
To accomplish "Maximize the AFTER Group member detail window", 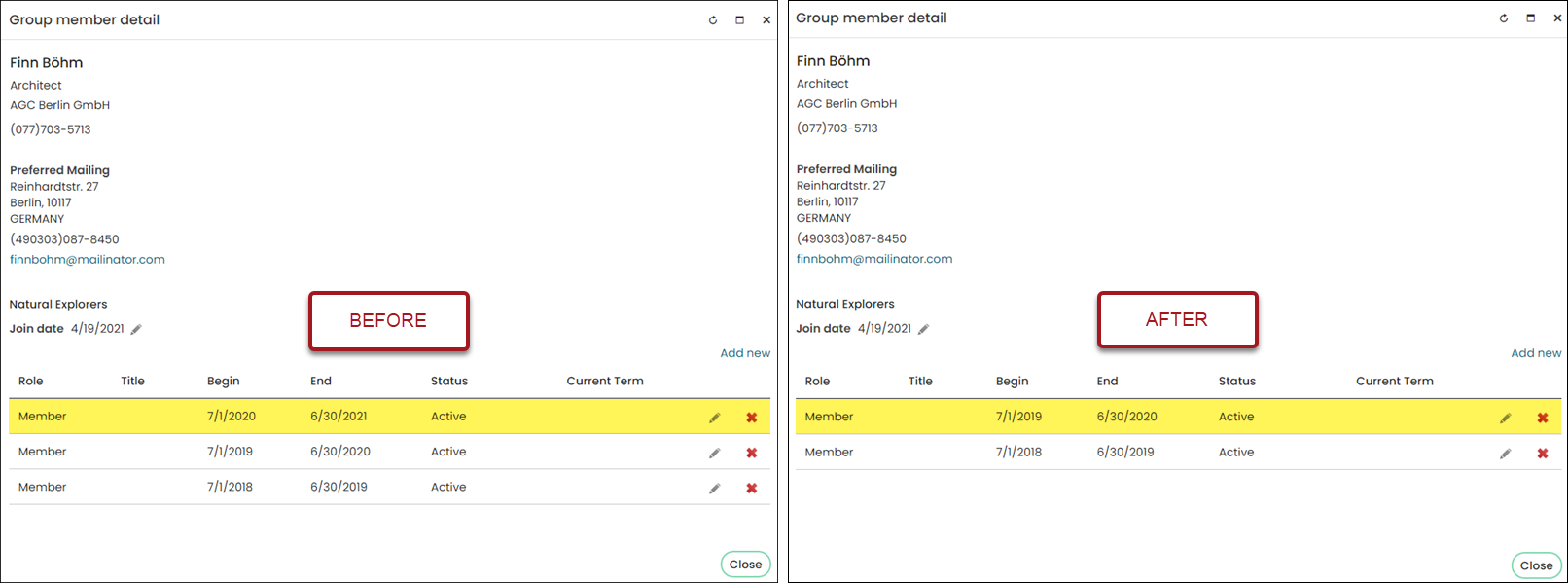I will tap(1530, 18).
